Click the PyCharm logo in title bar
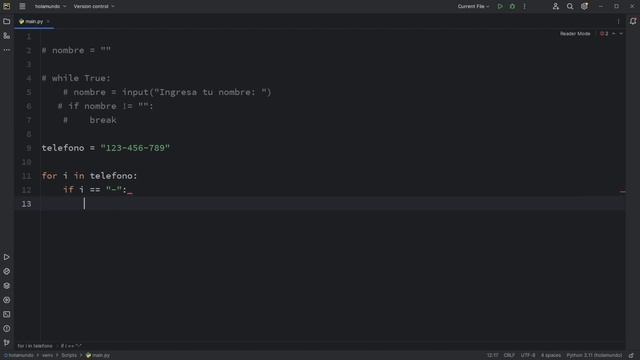This screenshot has height=360, width=640. 7,6
